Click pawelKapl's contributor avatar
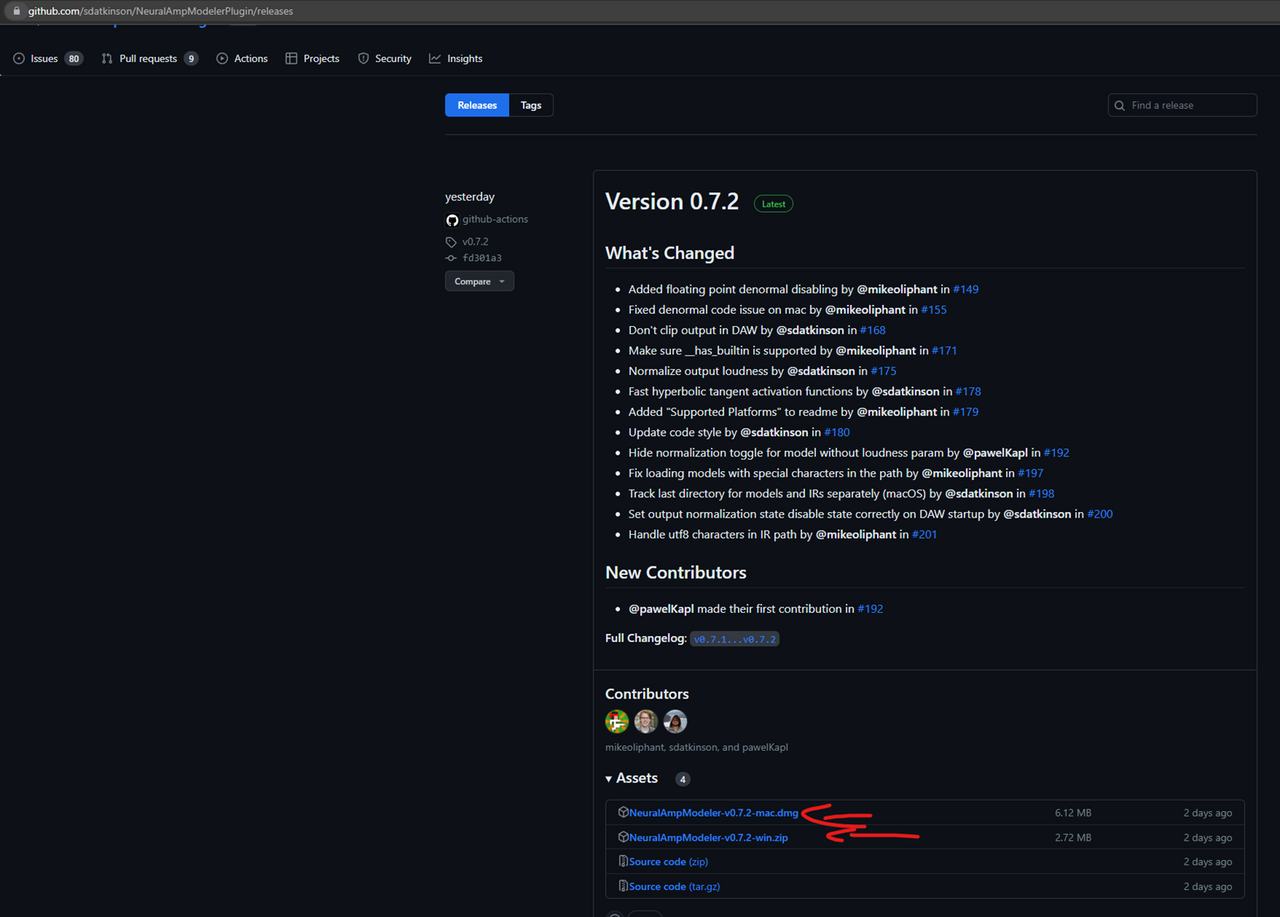 pos(675,721)
